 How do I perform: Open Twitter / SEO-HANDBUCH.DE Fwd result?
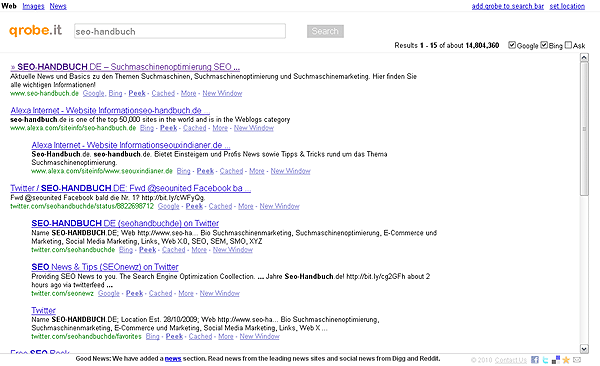coord(130,188)
